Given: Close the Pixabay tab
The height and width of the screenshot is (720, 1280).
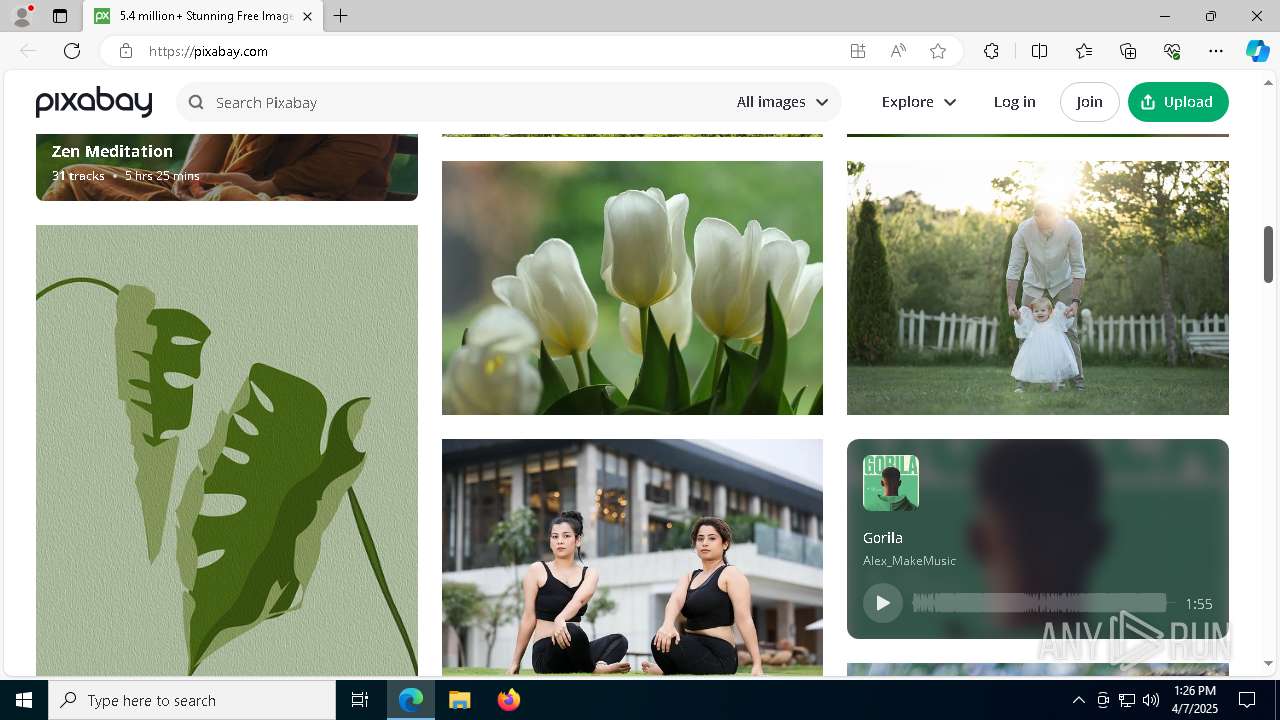Looking at the screenshot, I should click(307, 16).
